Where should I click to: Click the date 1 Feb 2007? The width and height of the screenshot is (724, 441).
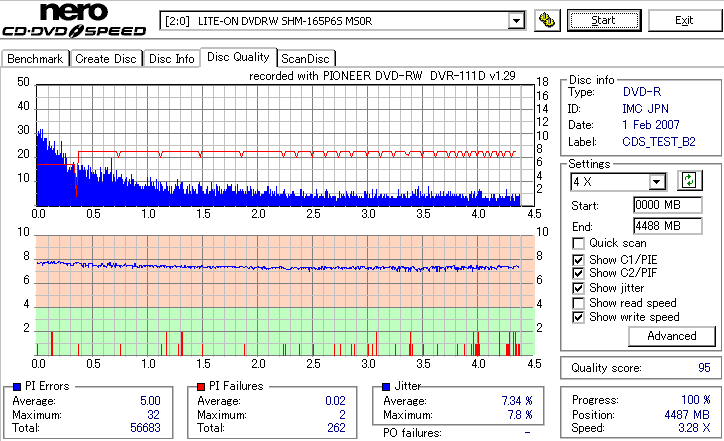(651, 125)
